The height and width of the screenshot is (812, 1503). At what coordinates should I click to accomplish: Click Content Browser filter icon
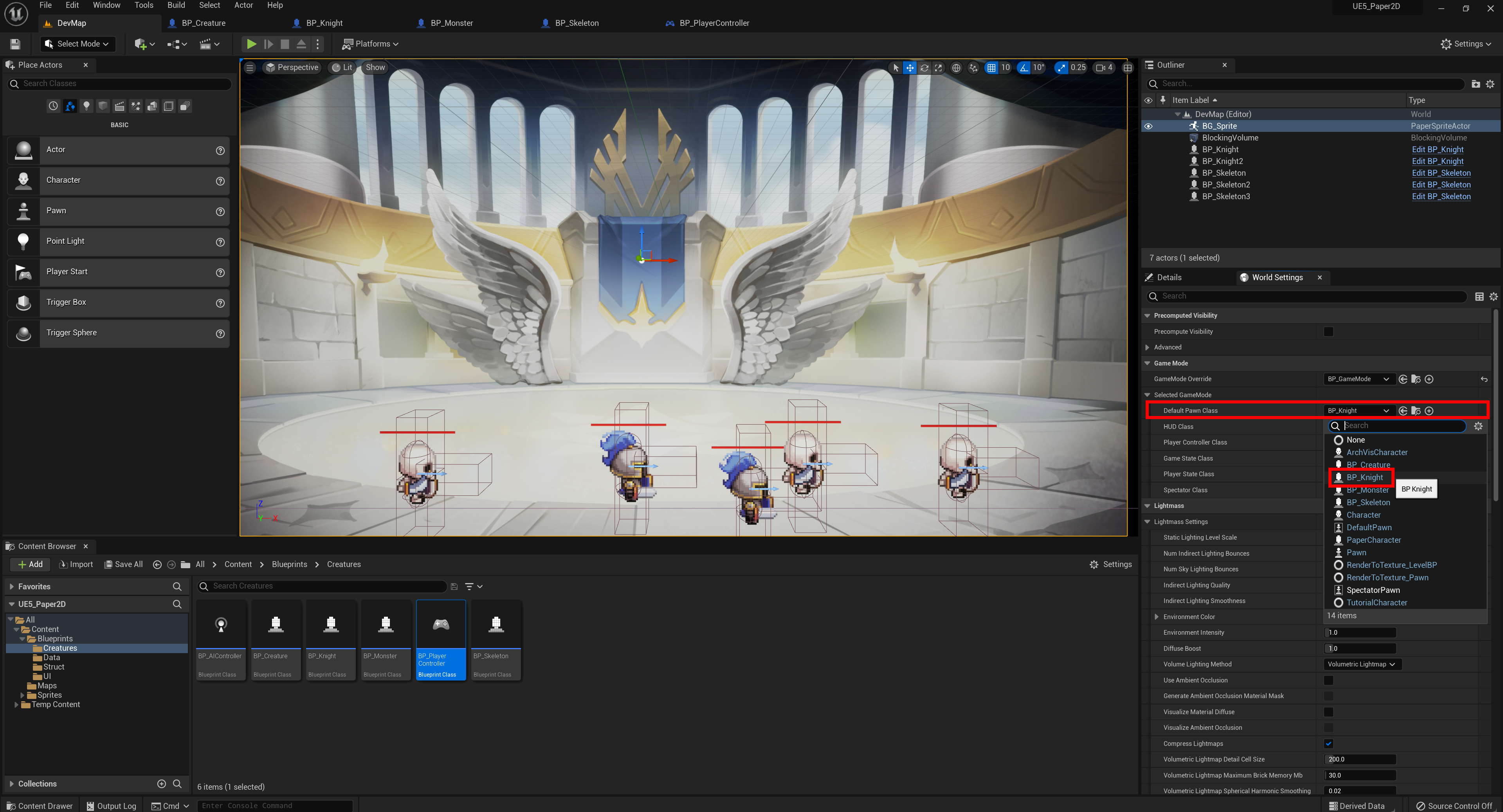click(474, 586)
